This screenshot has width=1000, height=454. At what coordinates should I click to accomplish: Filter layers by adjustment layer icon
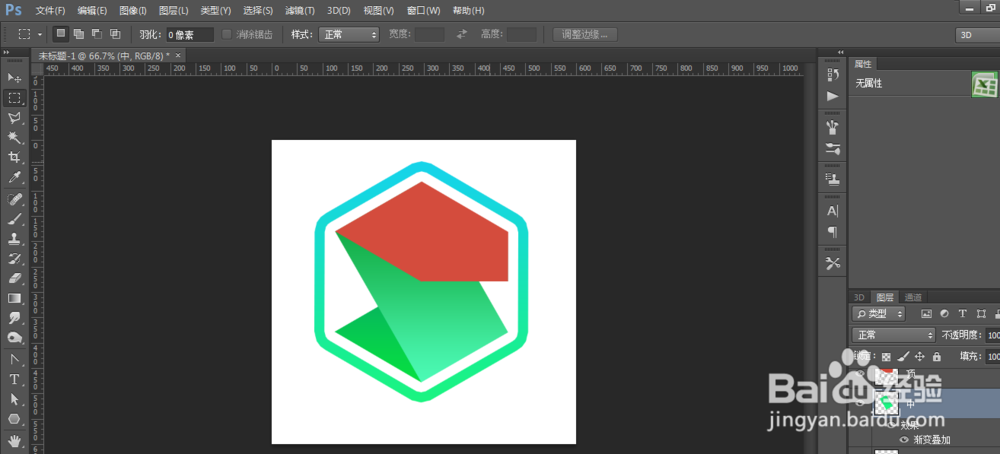pos(945,314)
